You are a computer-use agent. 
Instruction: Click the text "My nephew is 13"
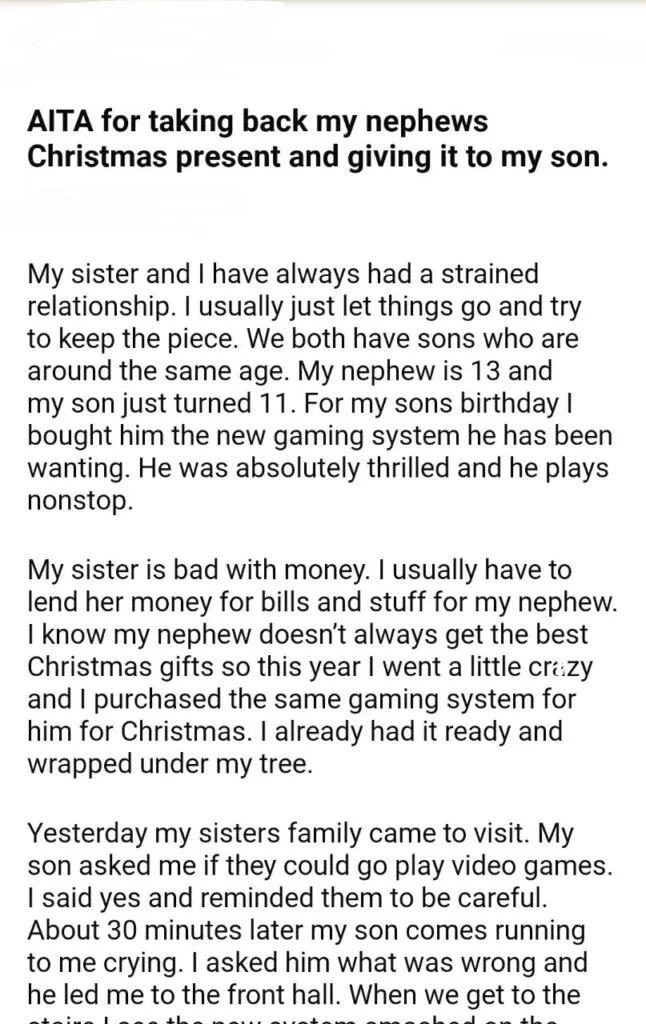pyautogui.click(x=400, y=371)
